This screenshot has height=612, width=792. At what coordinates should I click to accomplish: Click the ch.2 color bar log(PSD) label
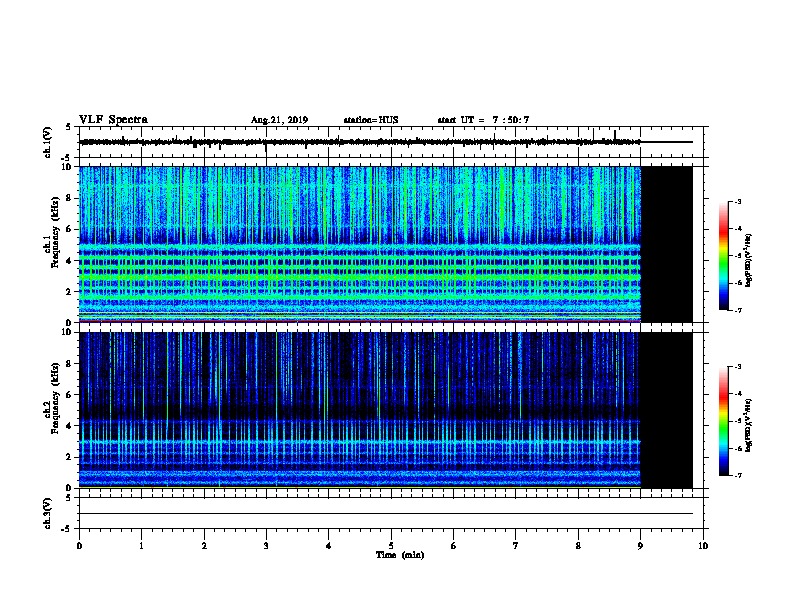coord(748,425)
